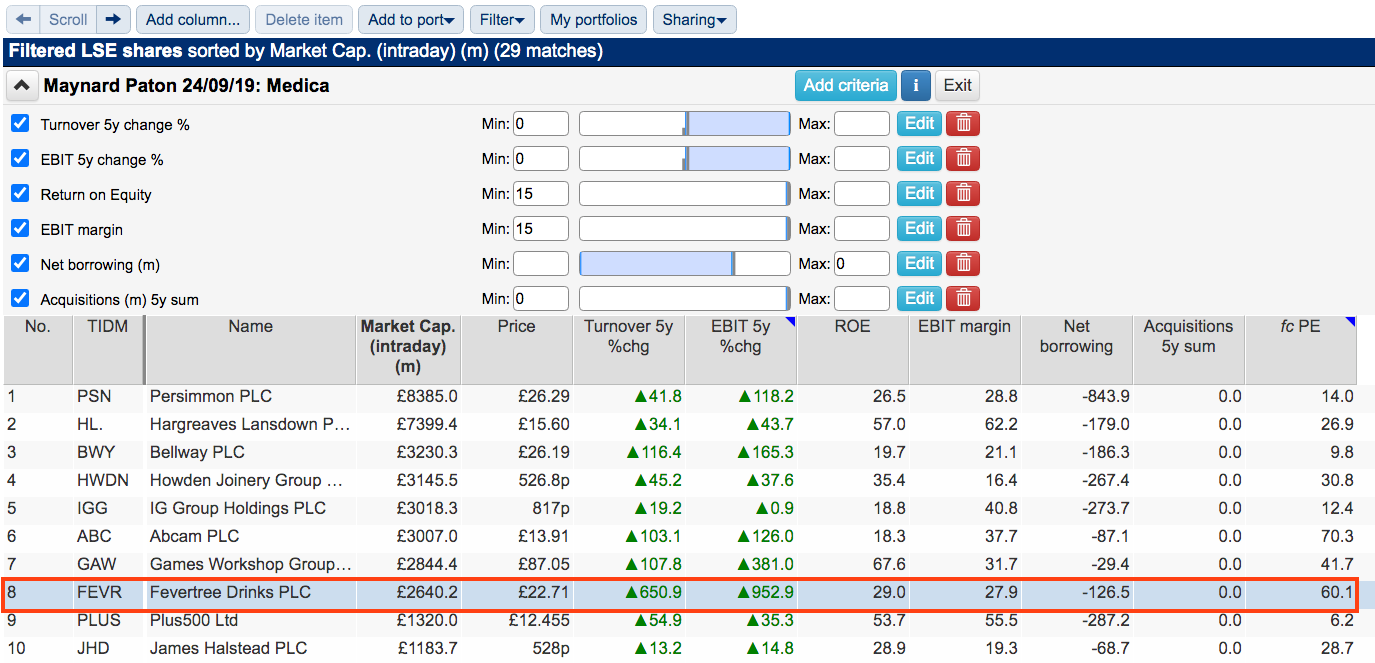Viewport: 1375px width, 663px height.
Task: Disable the Acquisitions (m) 5y sum filter
Action: pyautogui.click(x=19, y=299)
